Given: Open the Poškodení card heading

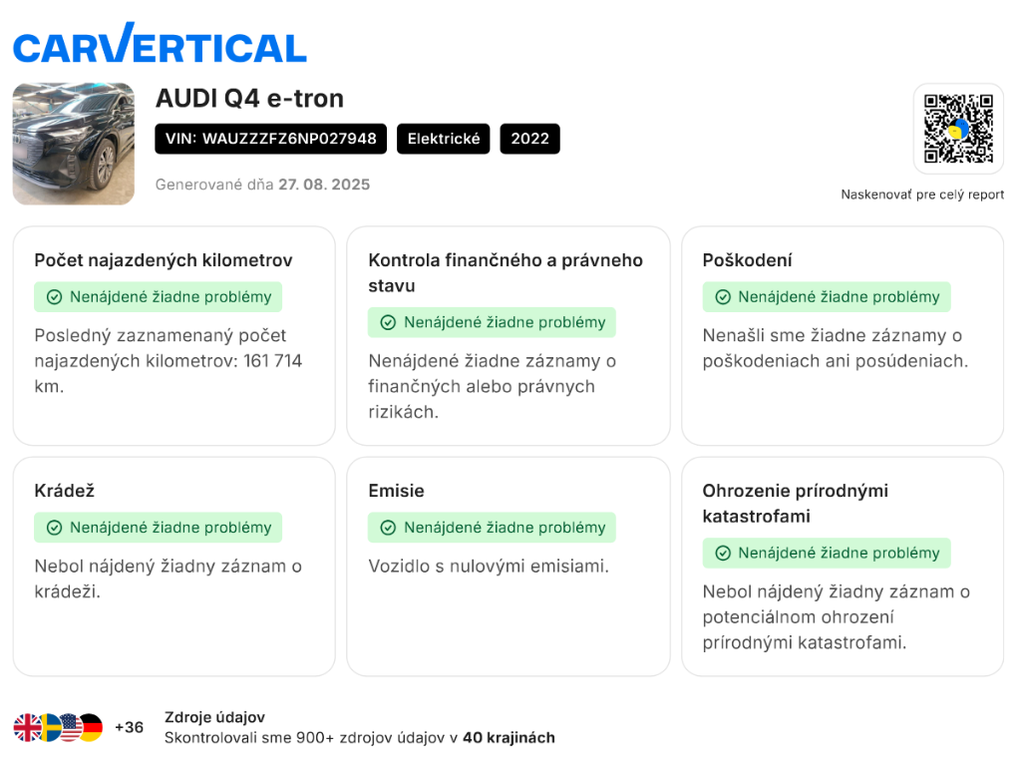Looking at the screenshot, I should [747, 260].
